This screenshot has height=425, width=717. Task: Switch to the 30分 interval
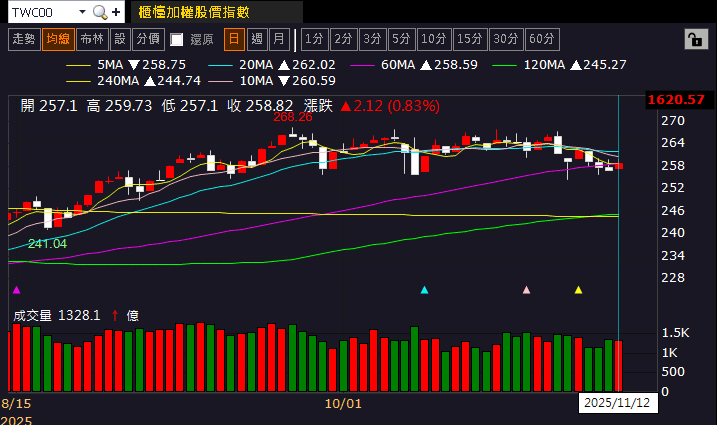pos(506,39)
